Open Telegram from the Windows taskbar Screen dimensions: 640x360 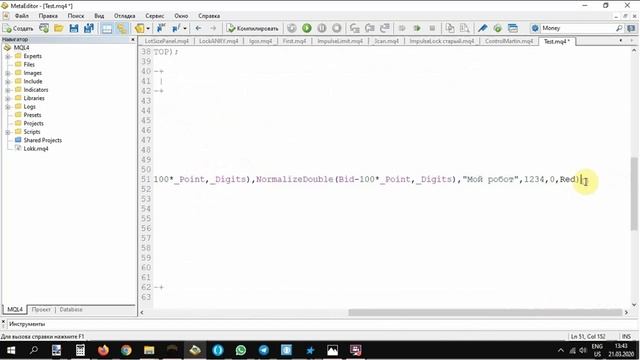(x=264, y=350)
